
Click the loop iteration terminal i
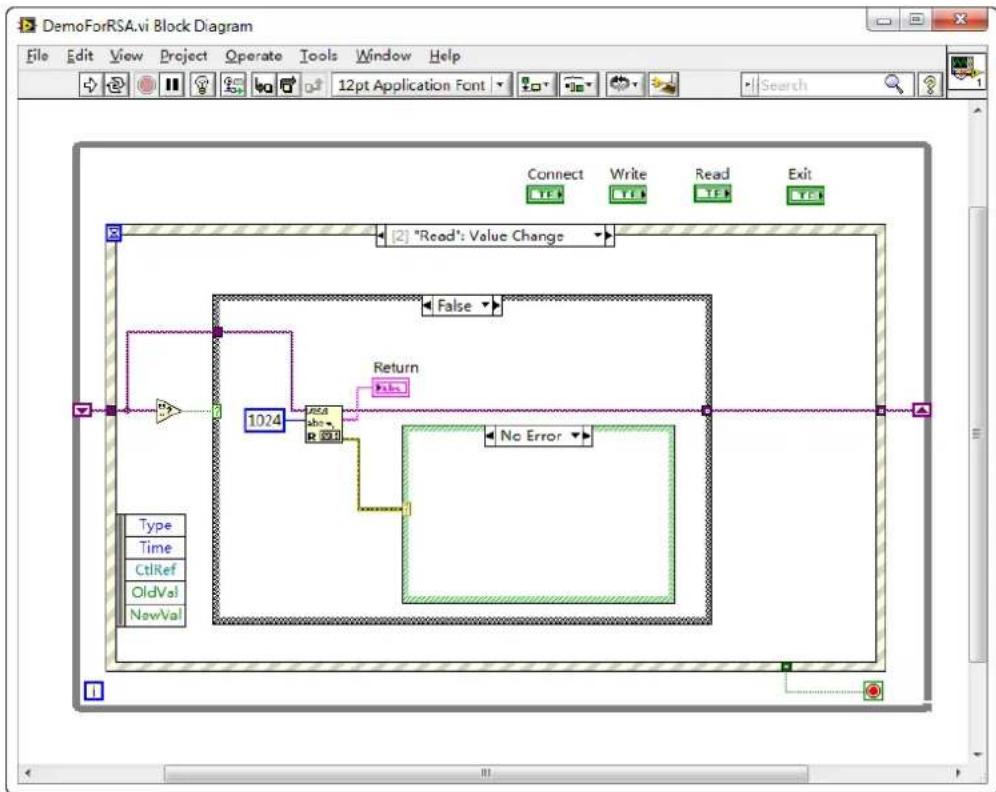pyautogui.click(x=94, y=690)
